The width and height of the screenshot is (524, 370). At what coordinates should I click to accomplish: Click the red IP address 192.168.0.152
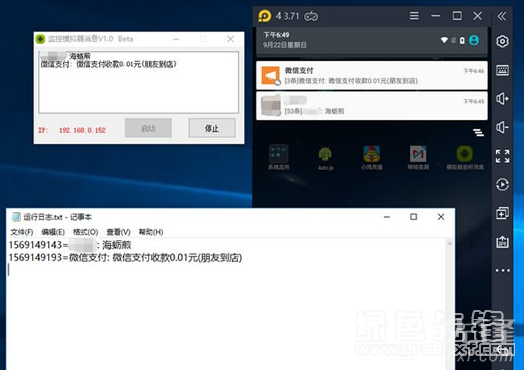tap(82, 130)
